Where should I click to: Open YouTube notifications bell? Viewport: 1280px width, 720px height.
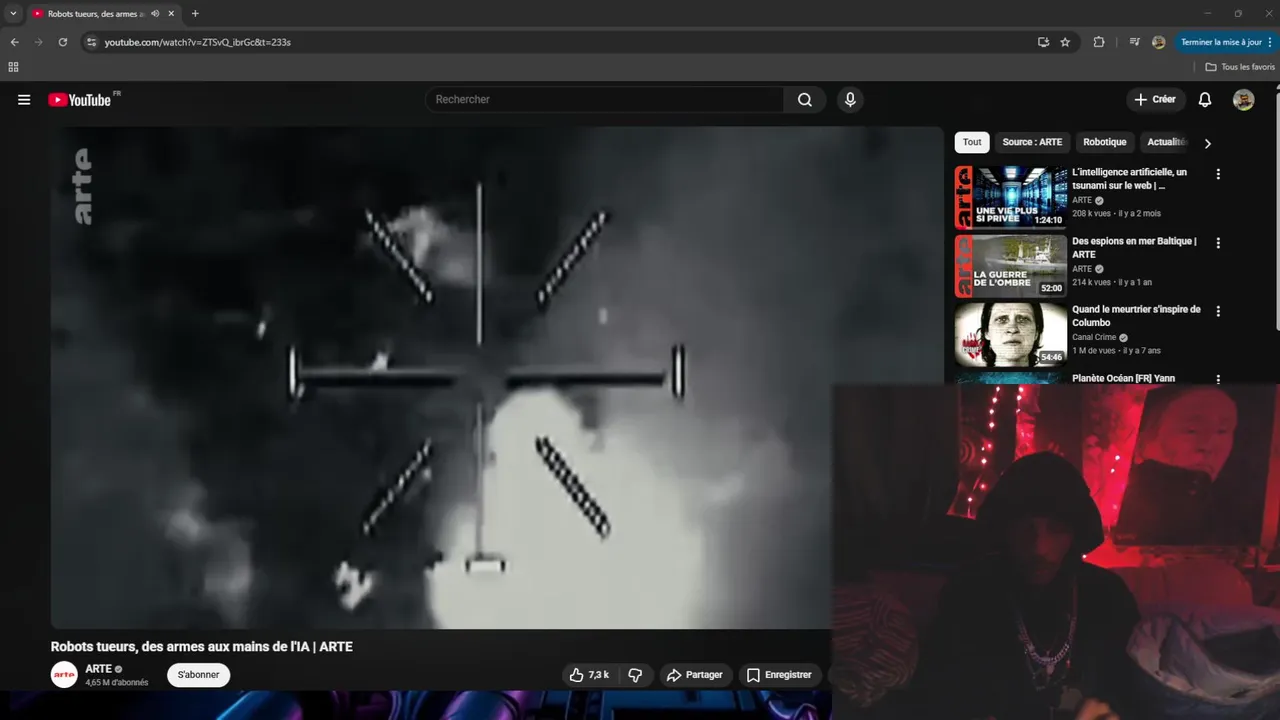point(1205,99)
